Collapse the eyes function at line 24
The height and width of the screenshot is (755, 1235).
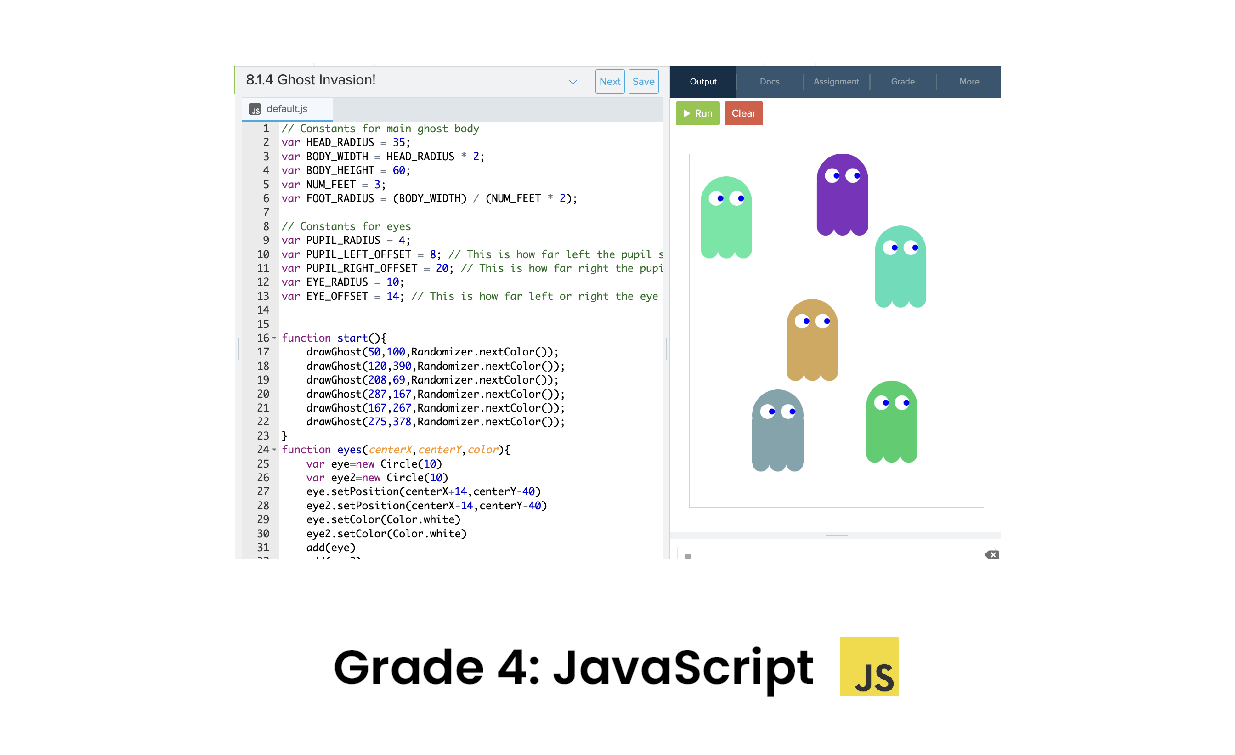(x=275, y=449)
